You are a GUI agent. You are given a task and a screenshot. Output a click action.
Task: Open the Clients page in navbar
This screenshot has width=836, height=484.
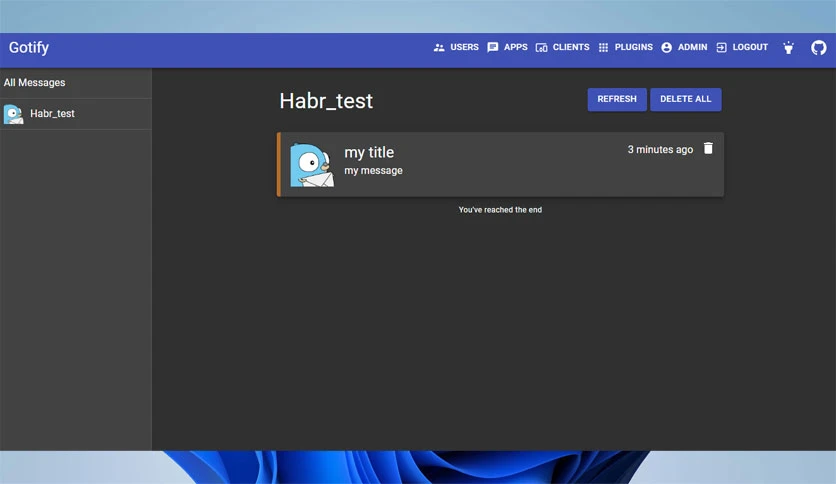(x=562, y=47)
